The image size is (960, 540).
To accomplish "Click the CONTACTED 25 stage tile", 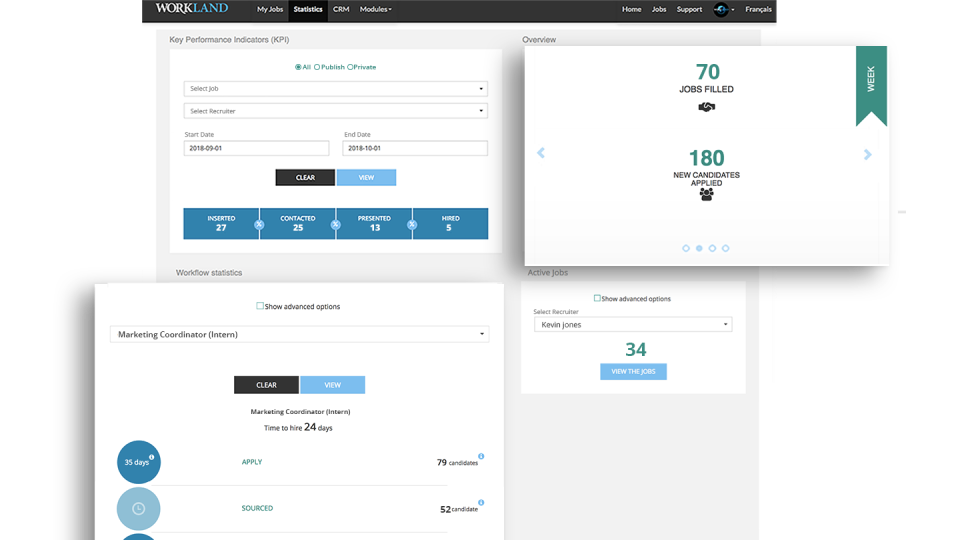I will 298,223.
